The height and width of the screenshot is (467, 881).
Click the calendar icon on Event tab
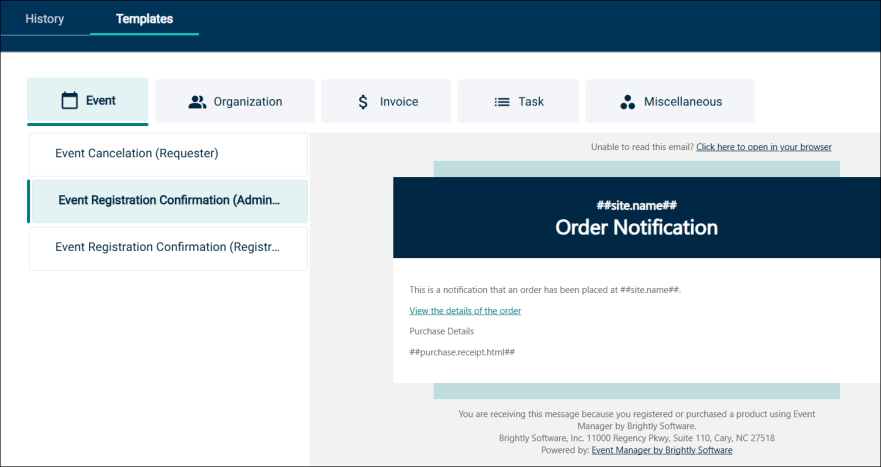coord(70,101)
